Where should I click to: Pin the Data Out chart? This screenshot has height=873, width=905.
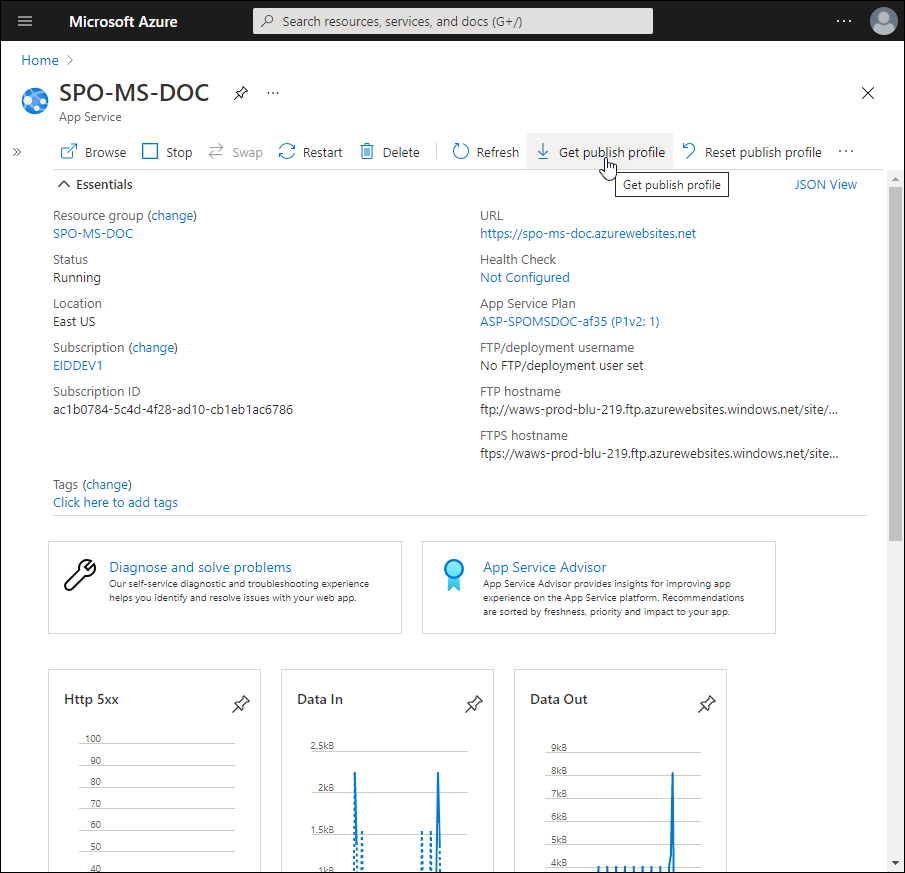(x=706, y=705)
